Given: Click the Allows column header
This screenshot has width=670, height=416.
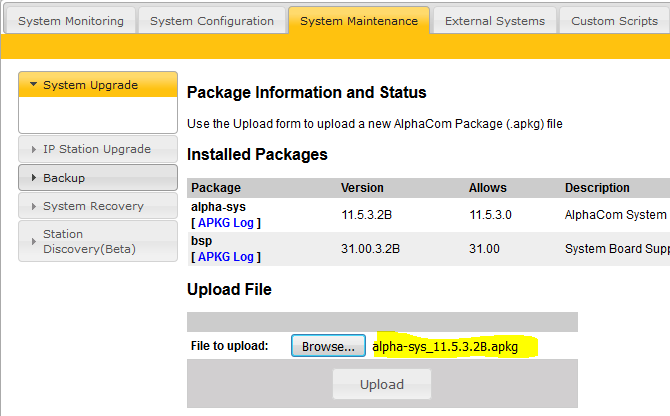Looking at the screenshot, I should (x=488, y=188).
